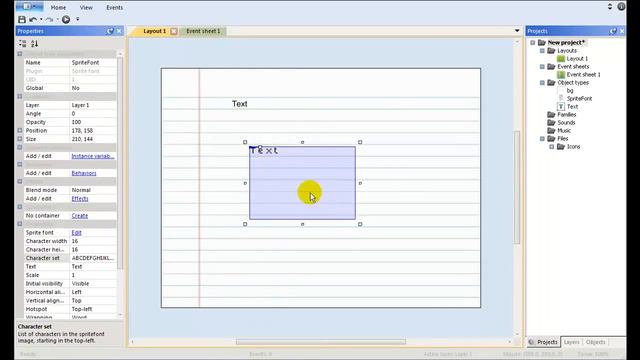Click the layout vertical scrollbar thumb
The image size is (640, 360).
coord(517,187)
